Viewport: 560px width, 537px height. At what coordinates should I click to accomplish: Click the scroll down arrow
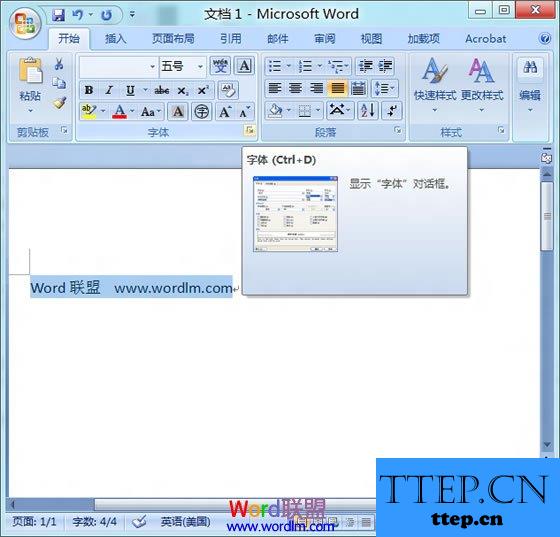point(547,445)
